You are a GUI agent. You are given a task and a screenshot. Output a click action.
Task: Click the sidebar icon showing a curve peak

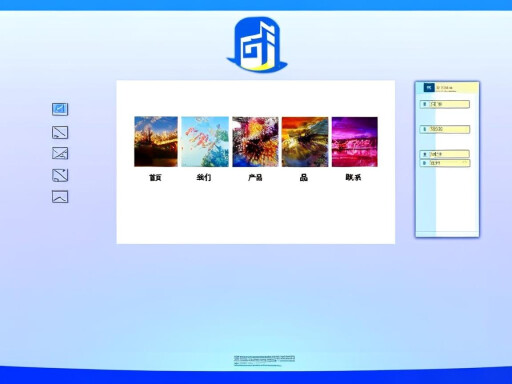pos(60,197)
